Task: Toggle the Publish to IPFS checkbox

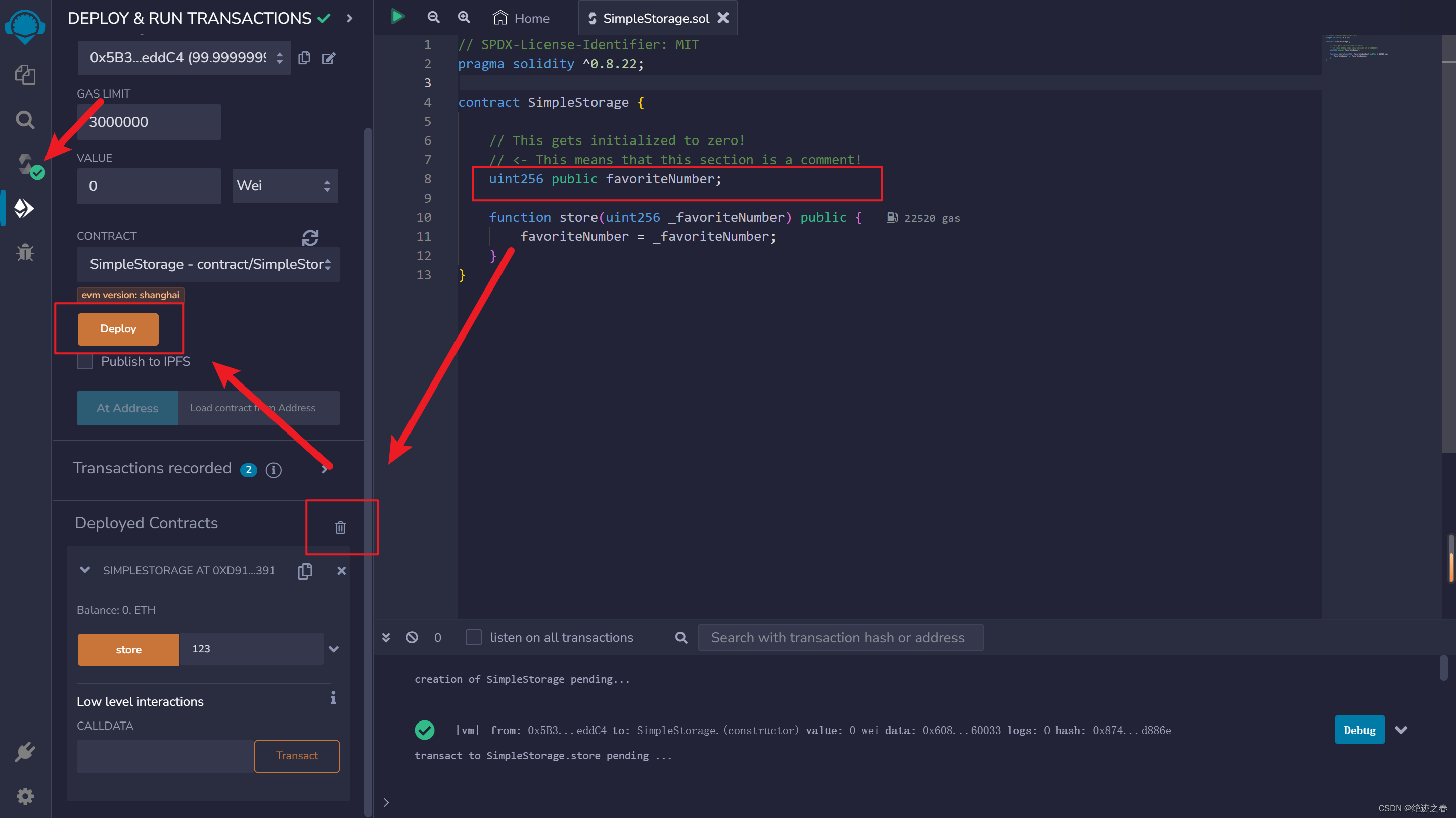Action: (84, 362)
